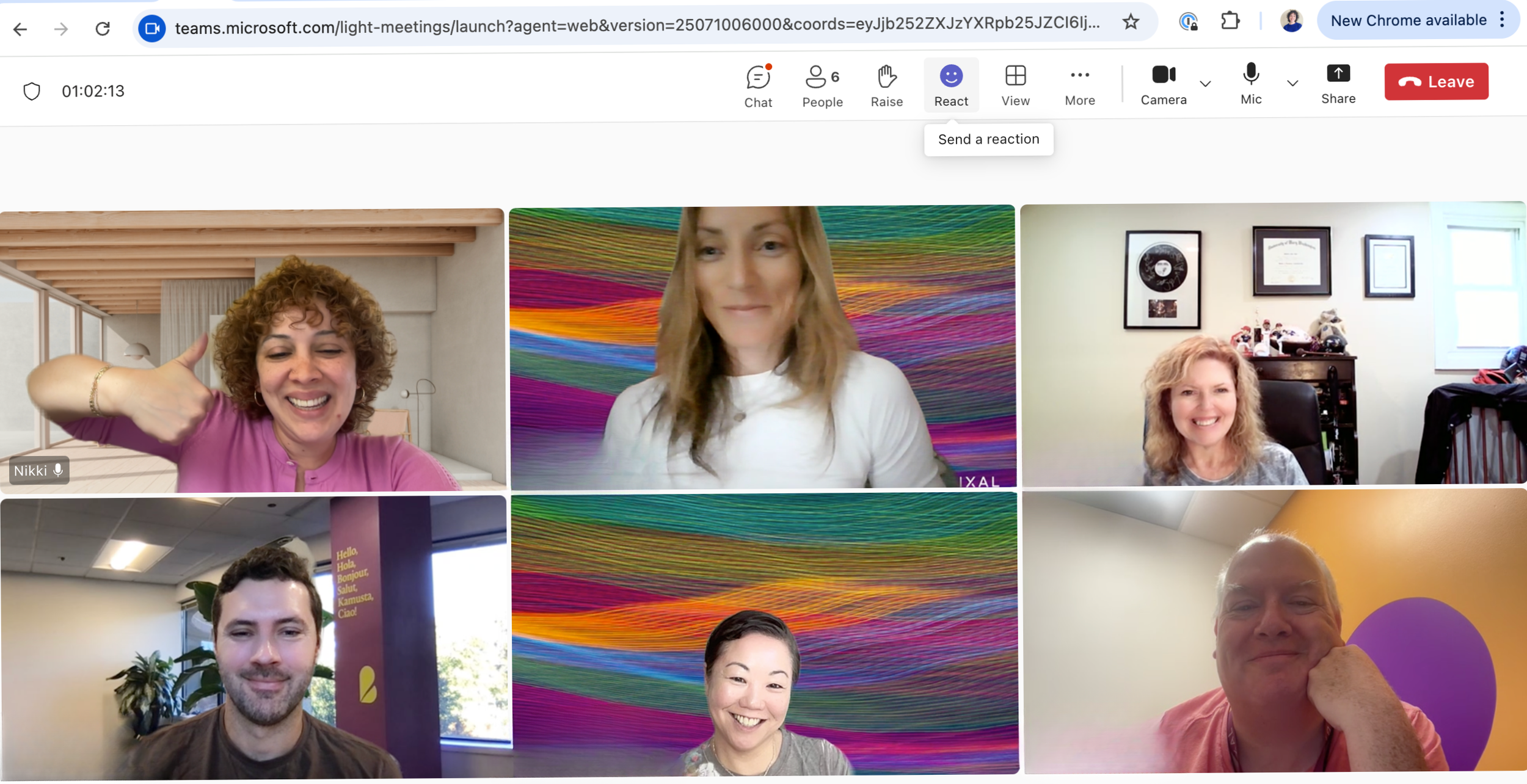Open Chrome's three-dot browser menu
1527x784 pixels.
(1502, 20)
